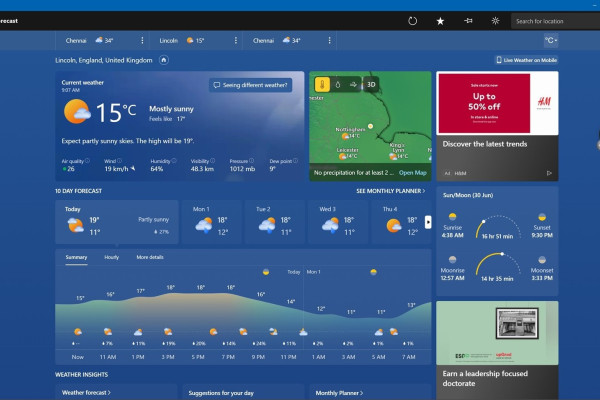
Task: Click ad choices icon on H&M ad
Action: coord(549,173)
